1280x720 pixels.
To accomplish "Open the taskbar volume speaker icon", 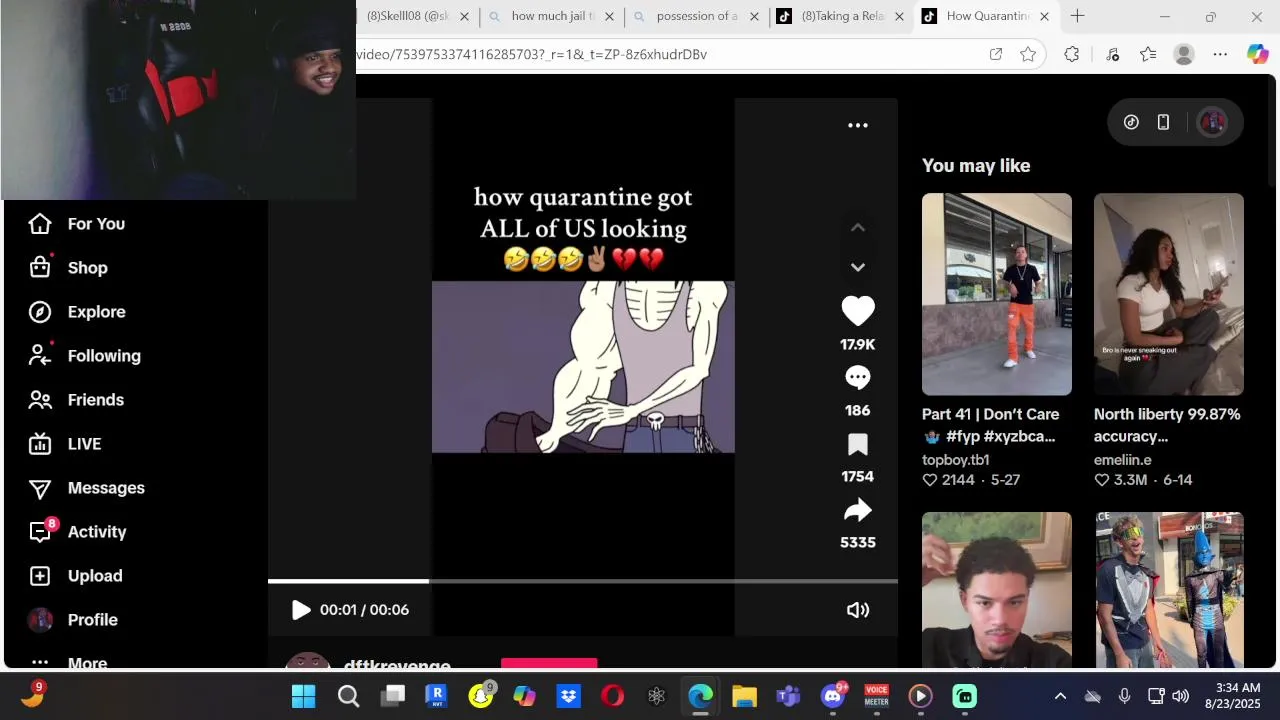I will (1180, 696).
